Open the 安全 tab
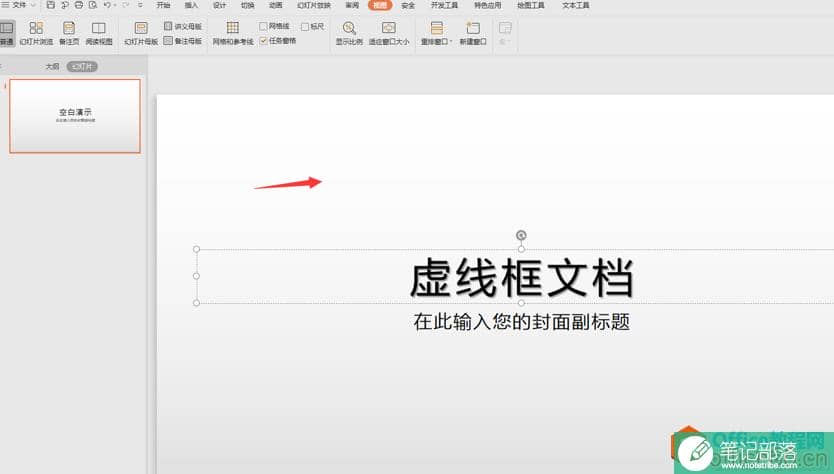Viewport: 834px width, 474px height. (x=408, y=5)
